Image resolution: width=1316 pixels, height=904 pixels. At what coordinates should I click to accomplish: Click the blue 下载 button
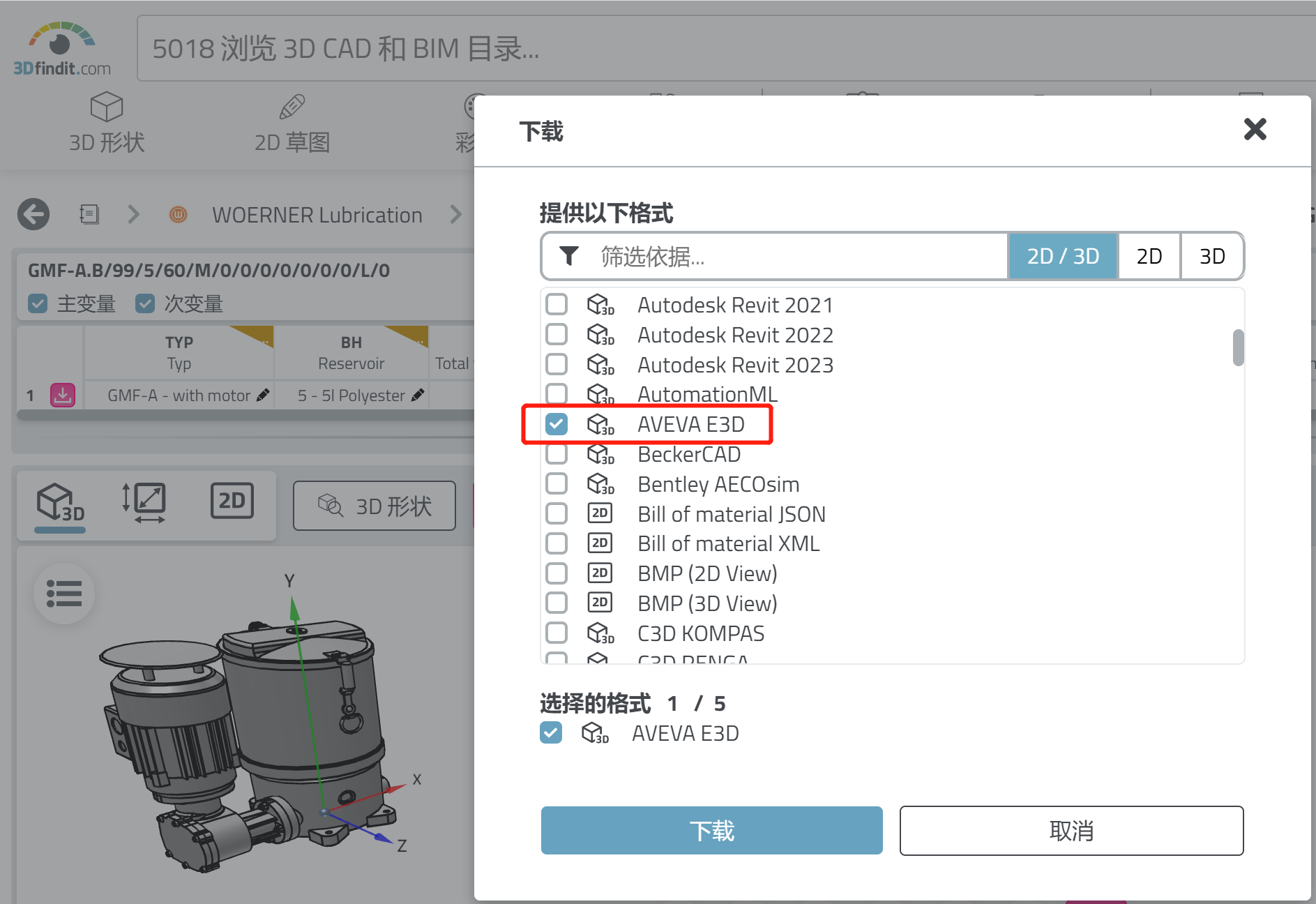(x=712, y=831)
